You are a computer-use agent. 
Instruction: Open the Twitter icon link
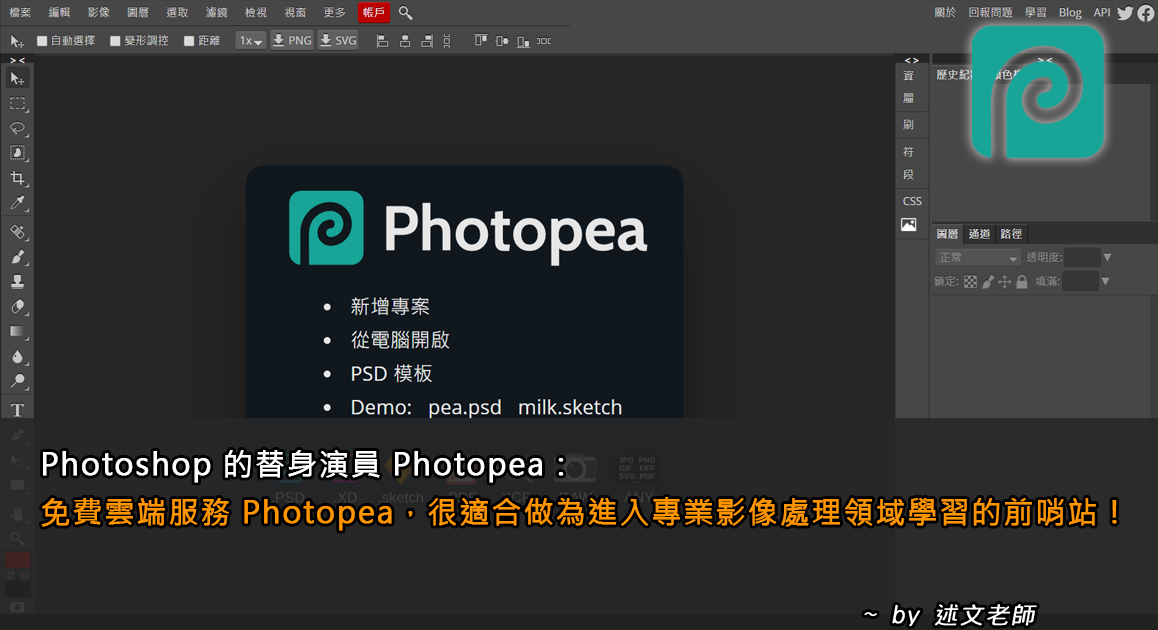1125,13
